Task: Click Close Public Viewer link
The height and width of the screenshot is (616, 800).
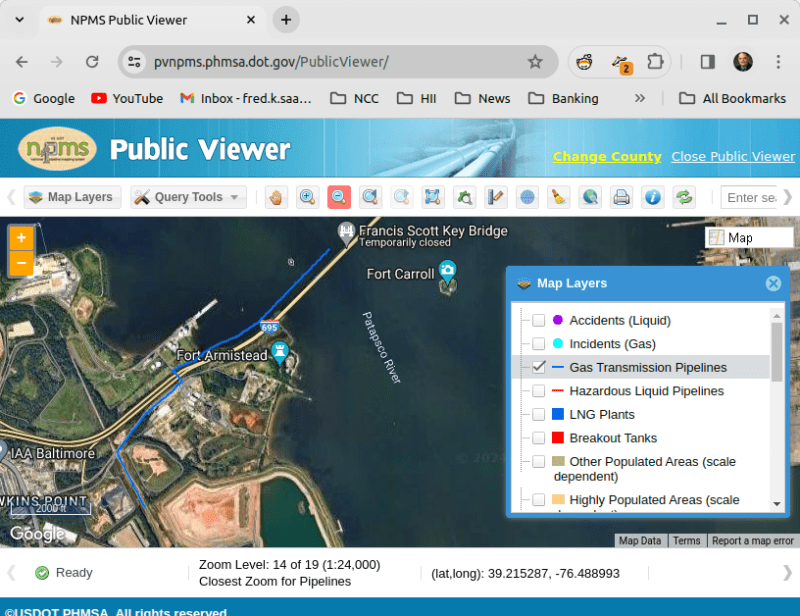Action: (x=733, y=157)
